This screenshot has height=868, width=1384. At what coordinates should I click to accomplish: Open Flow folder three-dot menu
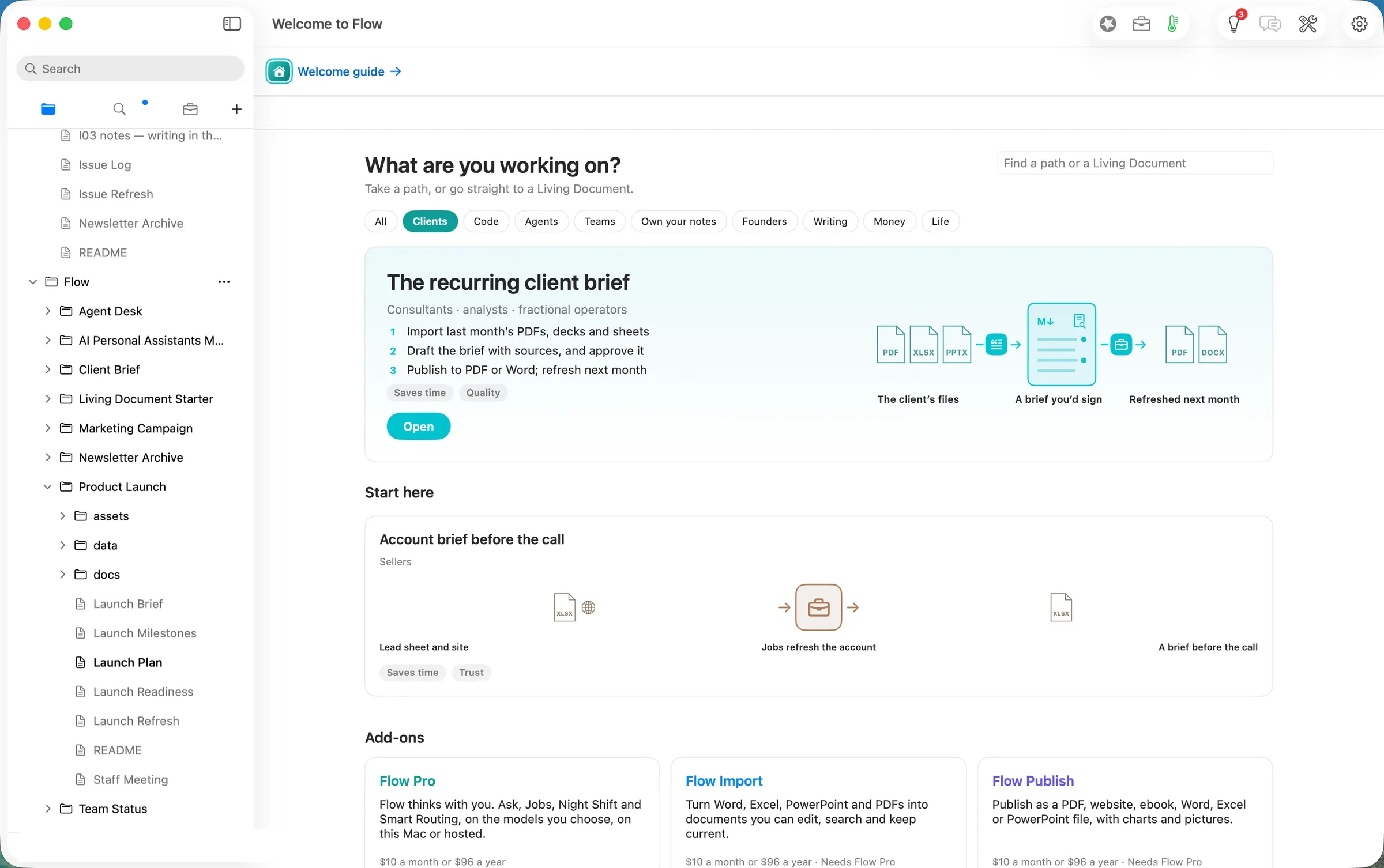(224, 282)
